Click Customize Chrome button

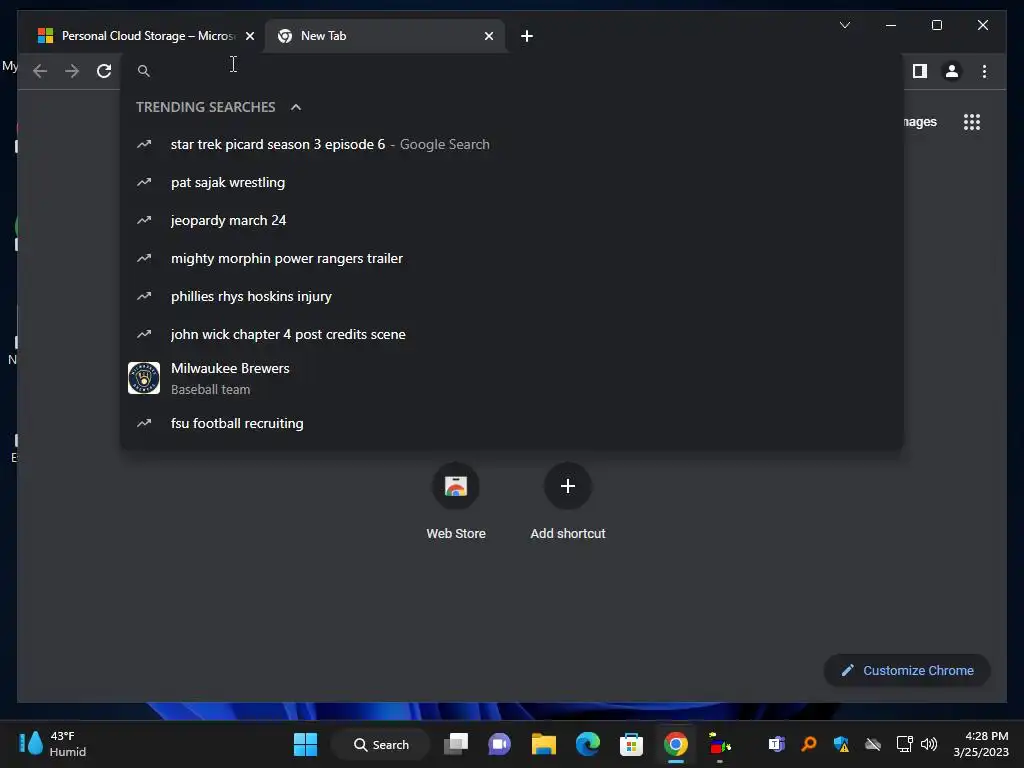(907, 671)
